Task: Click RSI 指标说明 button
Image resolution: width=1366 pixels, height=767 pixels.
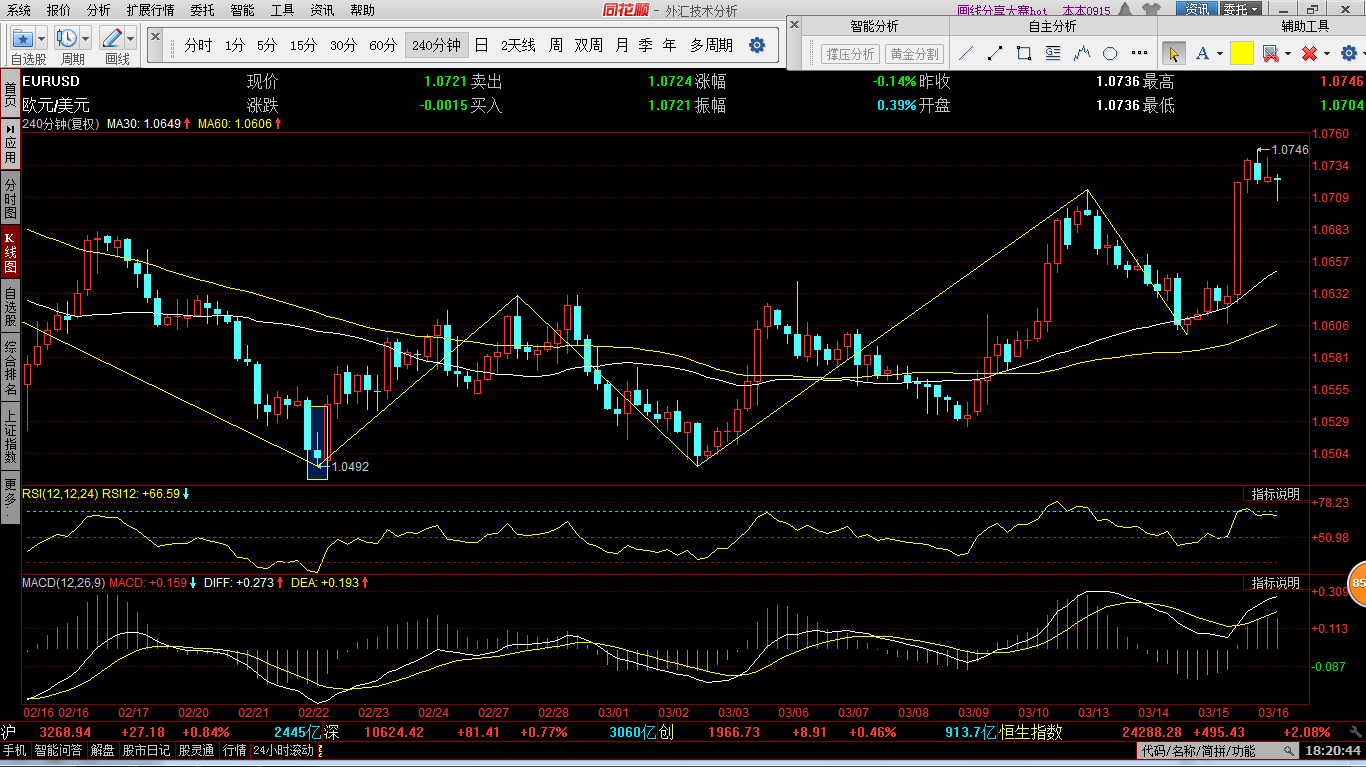Action: 1275,494
